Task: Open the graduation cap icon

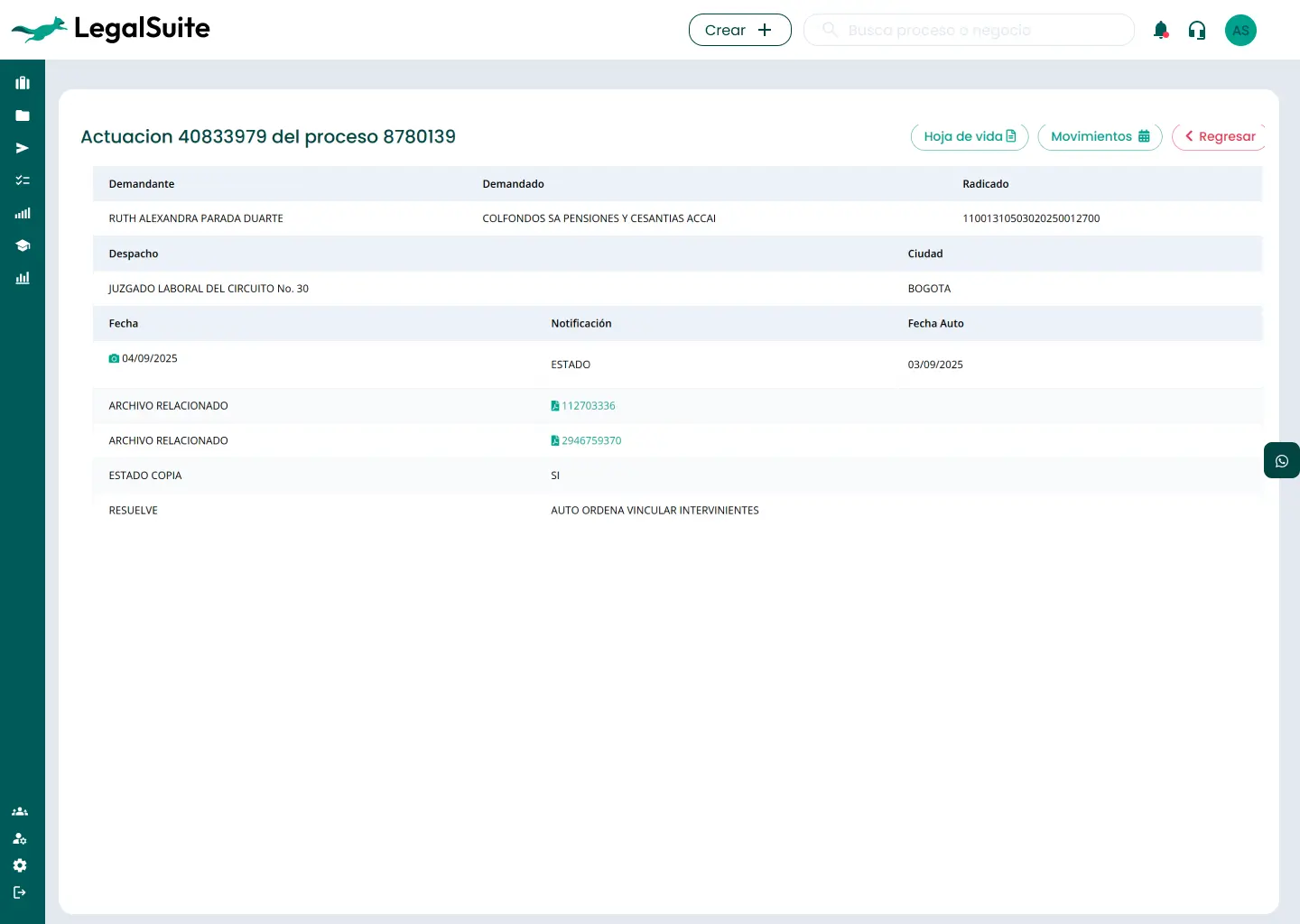Action: coord(23,245)
